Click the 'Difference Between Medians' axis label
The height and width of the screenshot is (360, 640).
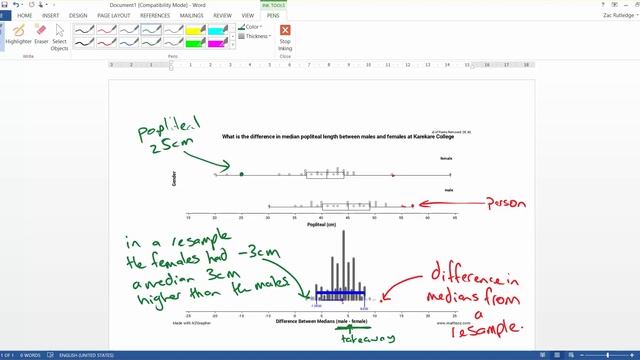tap(321, 321)
